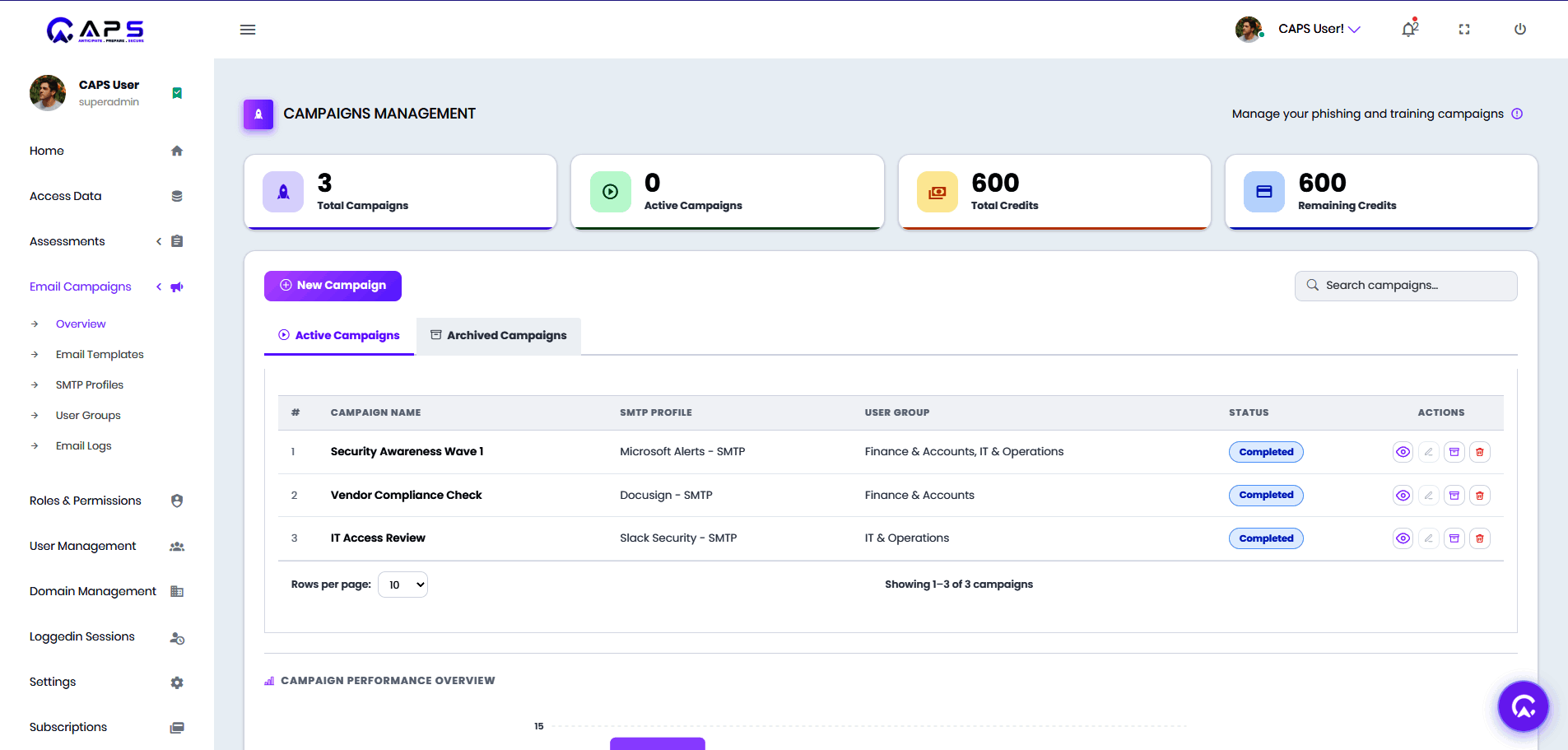The height and width of the screenshot is (750, 1568).
Task: Click the power logout icon
Action: (x=1520, y=30)
